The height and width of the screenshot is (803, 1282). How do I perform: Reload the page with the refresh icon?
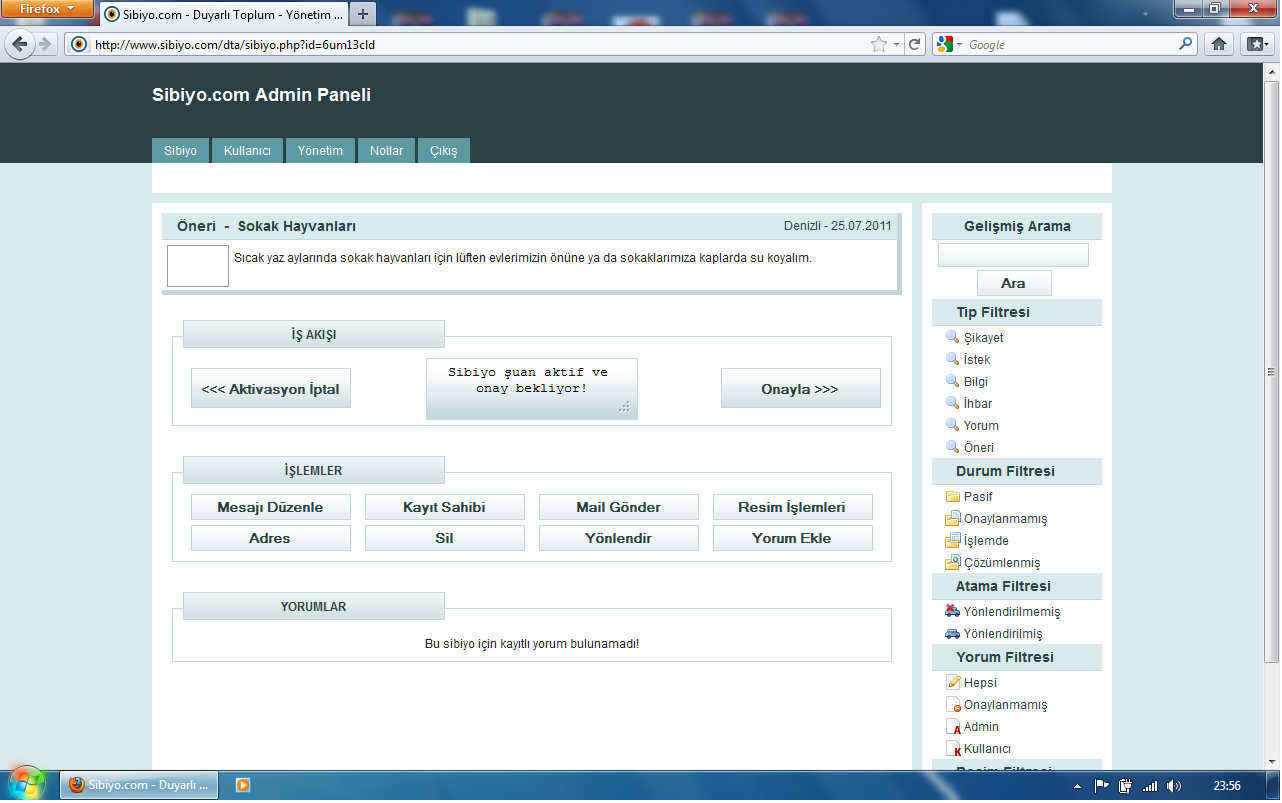point(914,44)
